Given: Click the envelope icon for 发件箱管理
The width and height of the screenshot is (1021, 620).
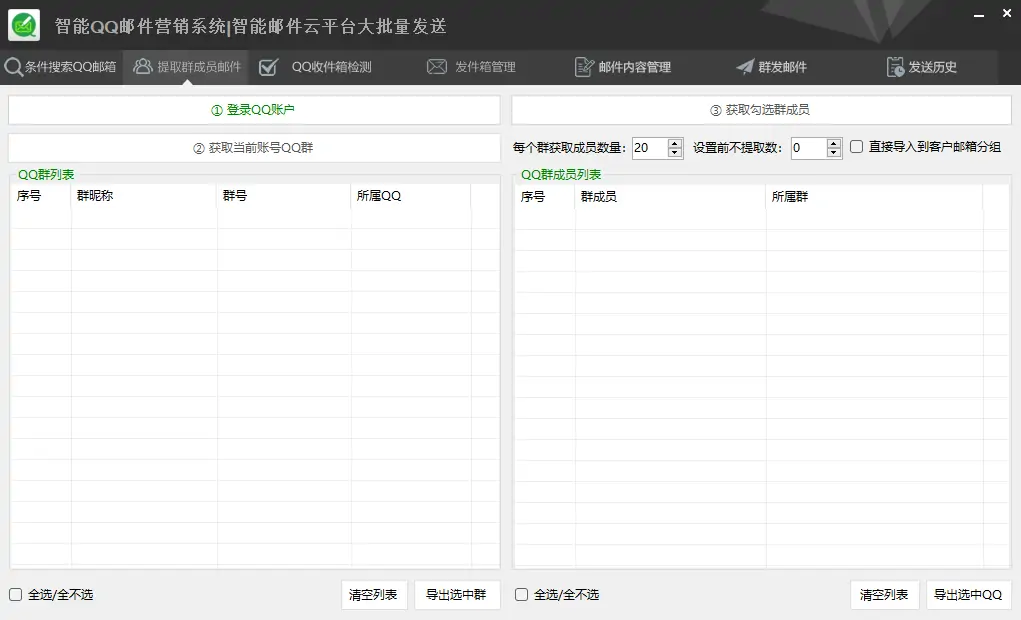Looking at the screenshot, I should click(x=437, y=66).
